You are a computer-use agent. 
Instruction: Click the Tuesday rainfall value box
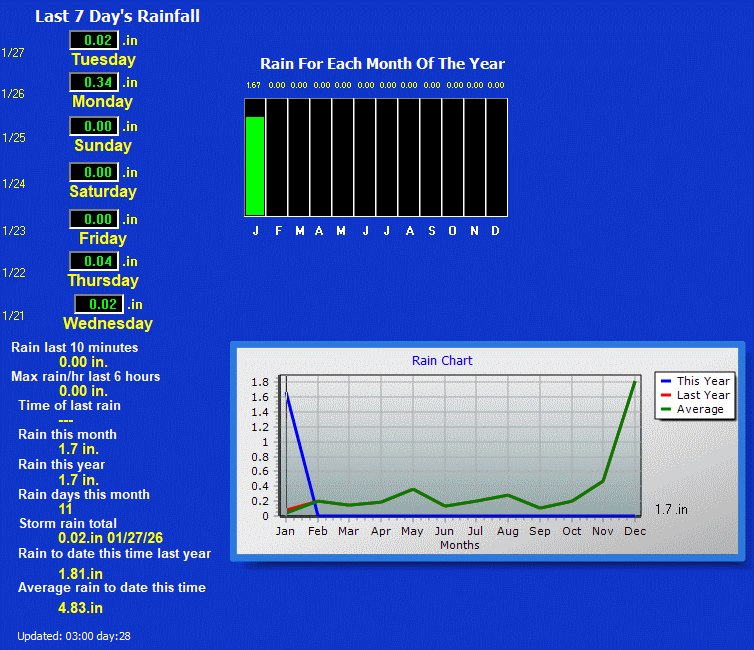tap(94, 40)
